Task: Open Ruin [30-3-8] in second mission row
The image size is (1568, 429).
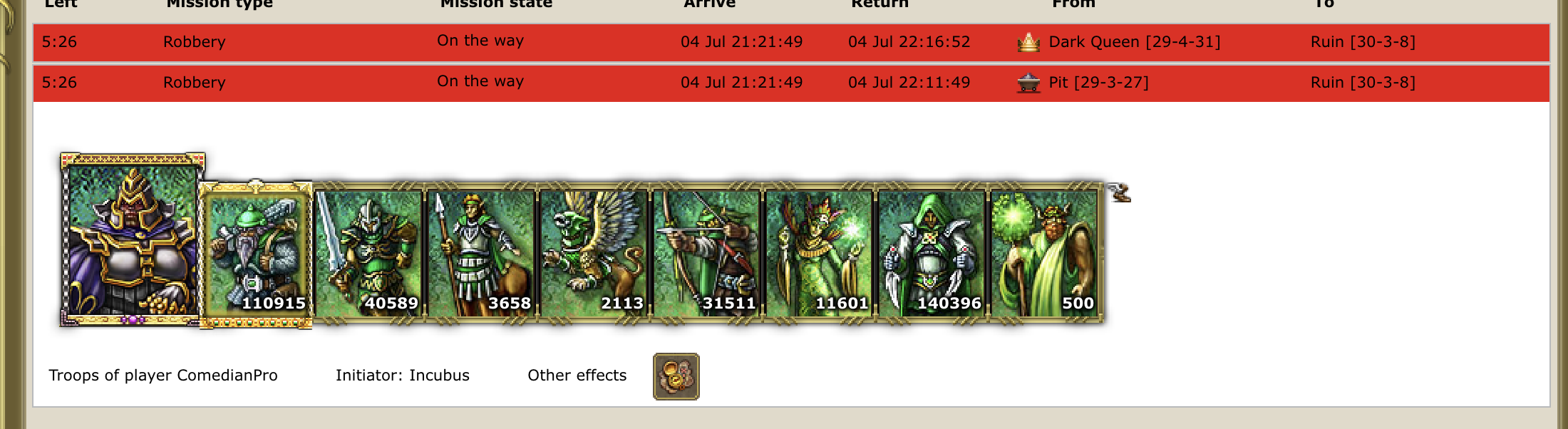Action: (1363, 83)
